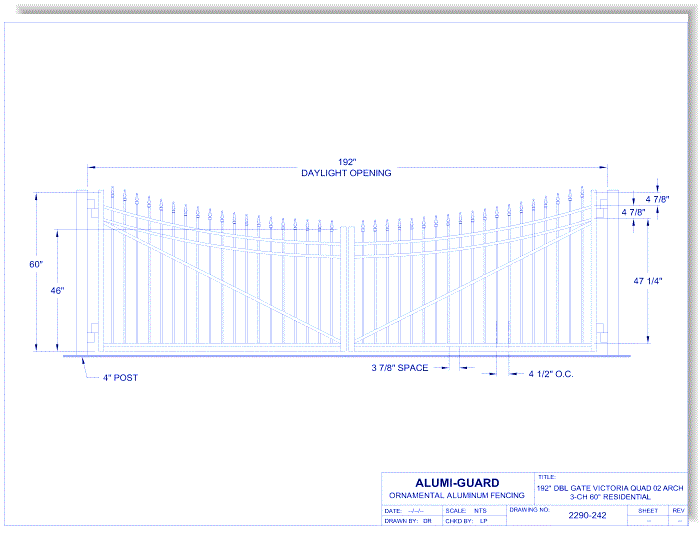Select the 3 7/8" SPACE annotation
This screenshot has width=700, height=550.
(x=400, y=368)
